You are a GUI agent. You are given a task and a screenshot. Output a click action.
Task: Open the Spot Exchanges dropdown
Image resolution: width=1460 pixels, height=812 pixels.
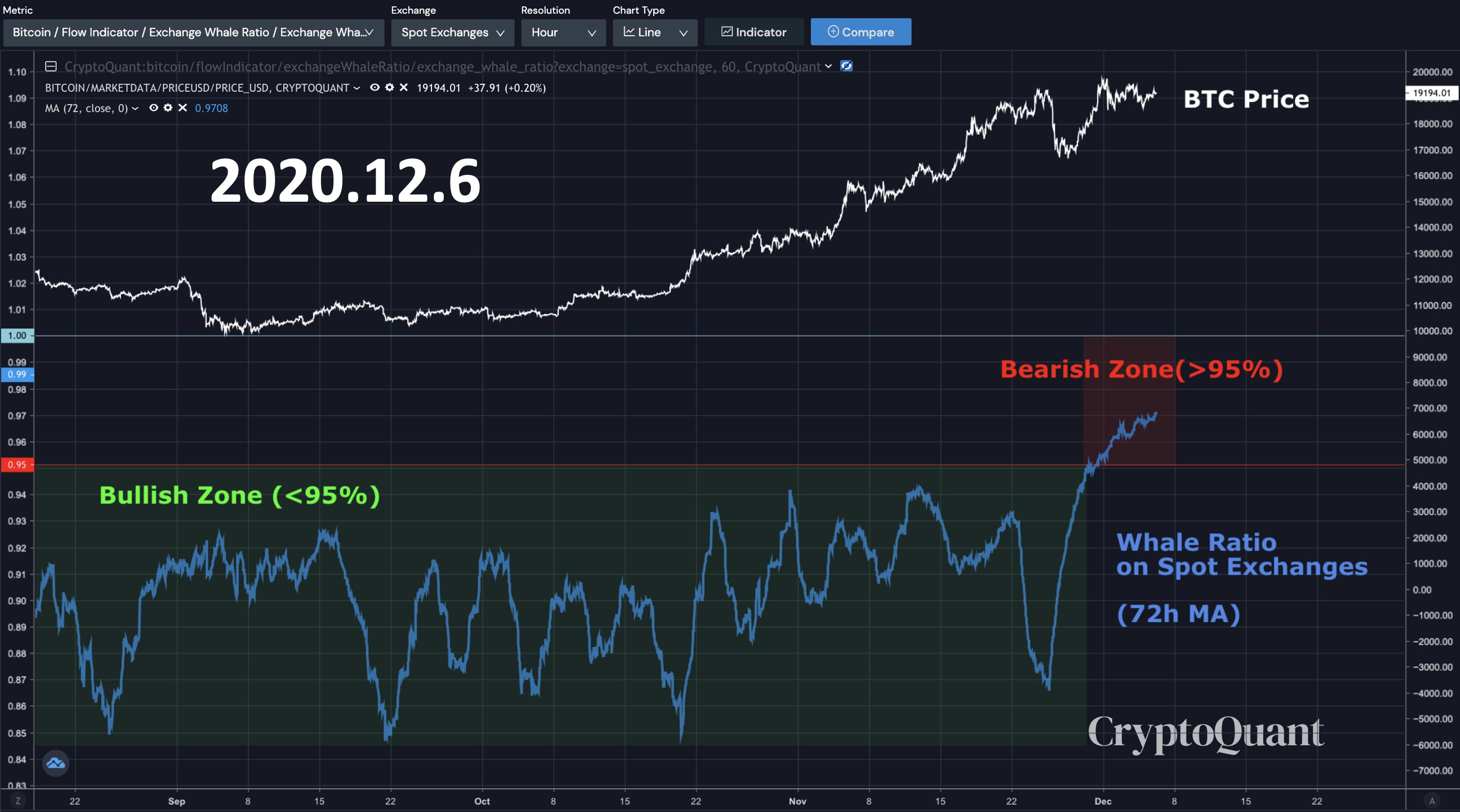pyautogui.click(x=452, y=32)
